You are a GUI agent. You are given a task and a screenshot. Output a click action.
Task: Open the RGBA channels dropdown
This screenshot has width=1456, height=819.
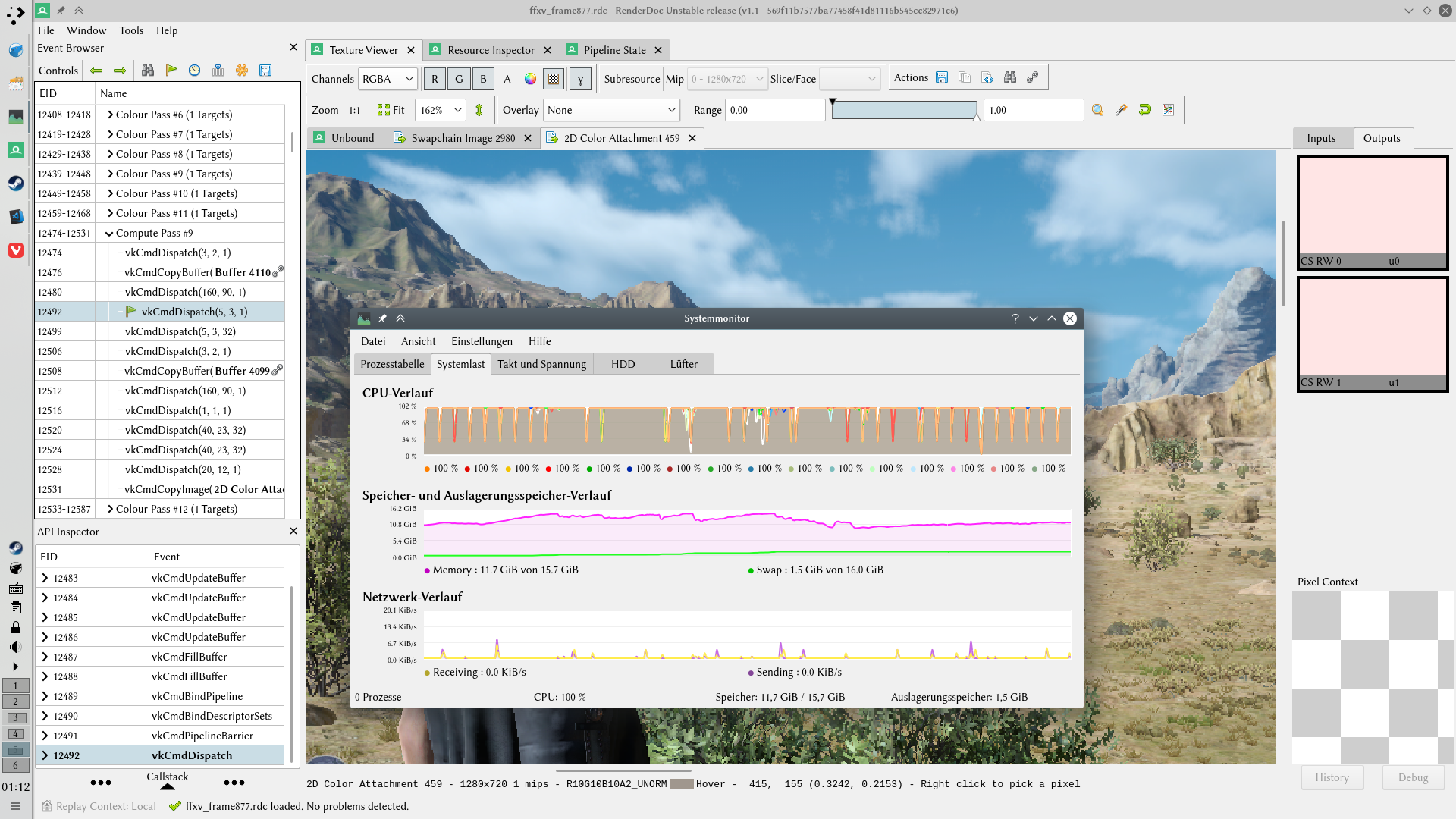tap(388, 79)
